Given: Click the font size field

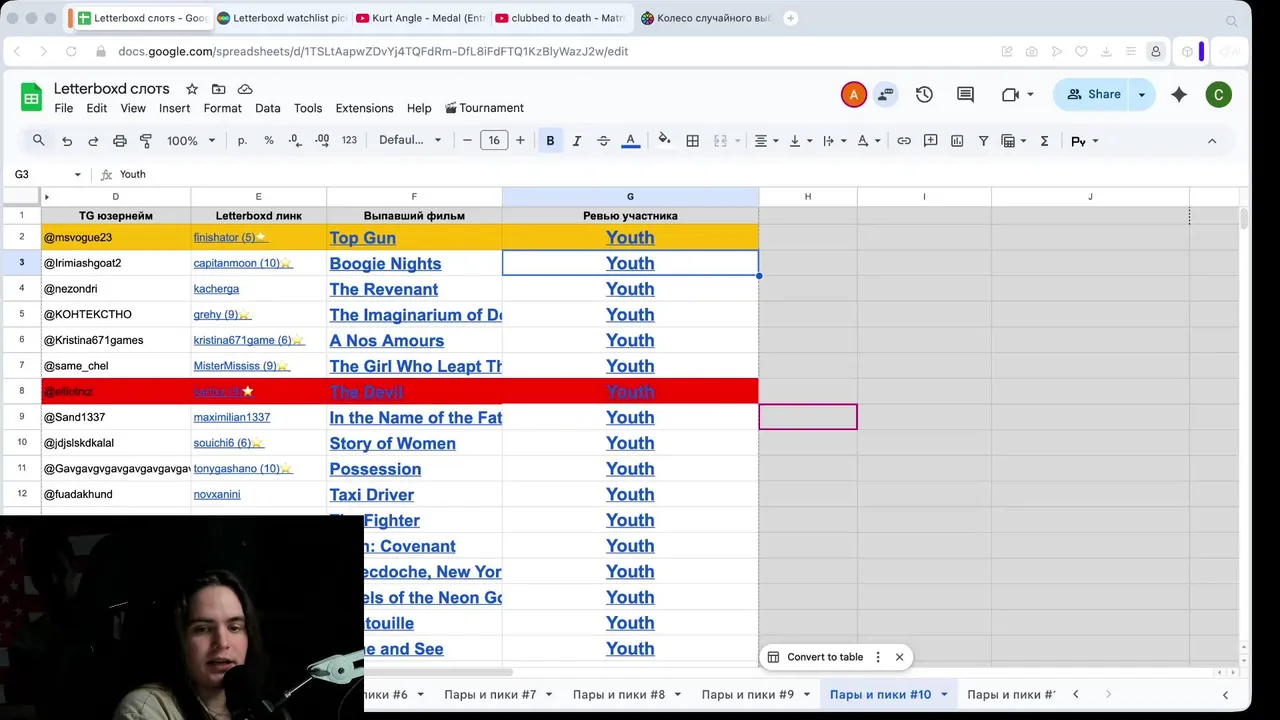Looking at the screenshot, I should point(494,141).
